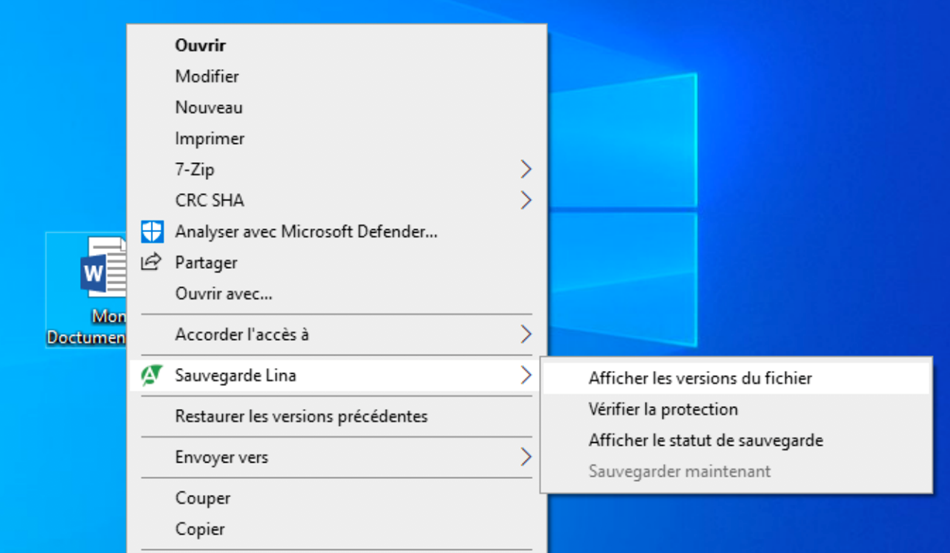Click Couper to cut the file
This screenshot has width=950, height=553.
(x=203, y=498)
